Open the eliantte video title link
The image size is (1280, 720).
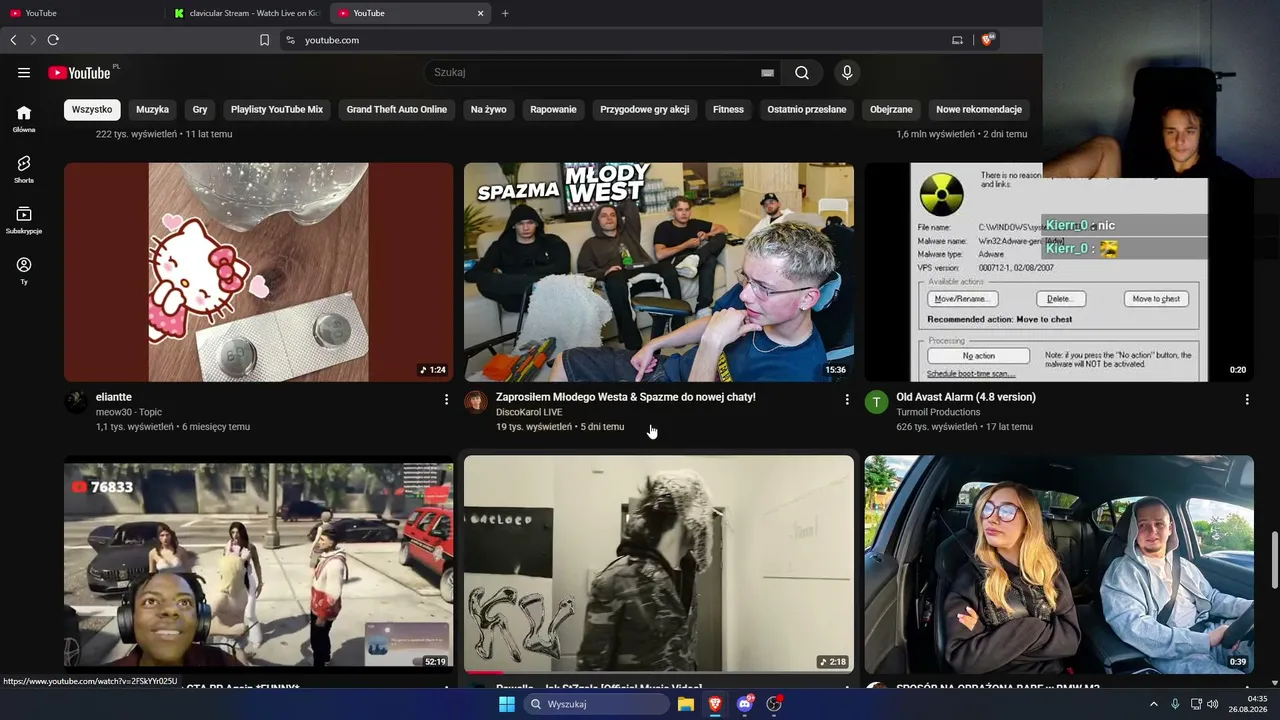(114, 397)
